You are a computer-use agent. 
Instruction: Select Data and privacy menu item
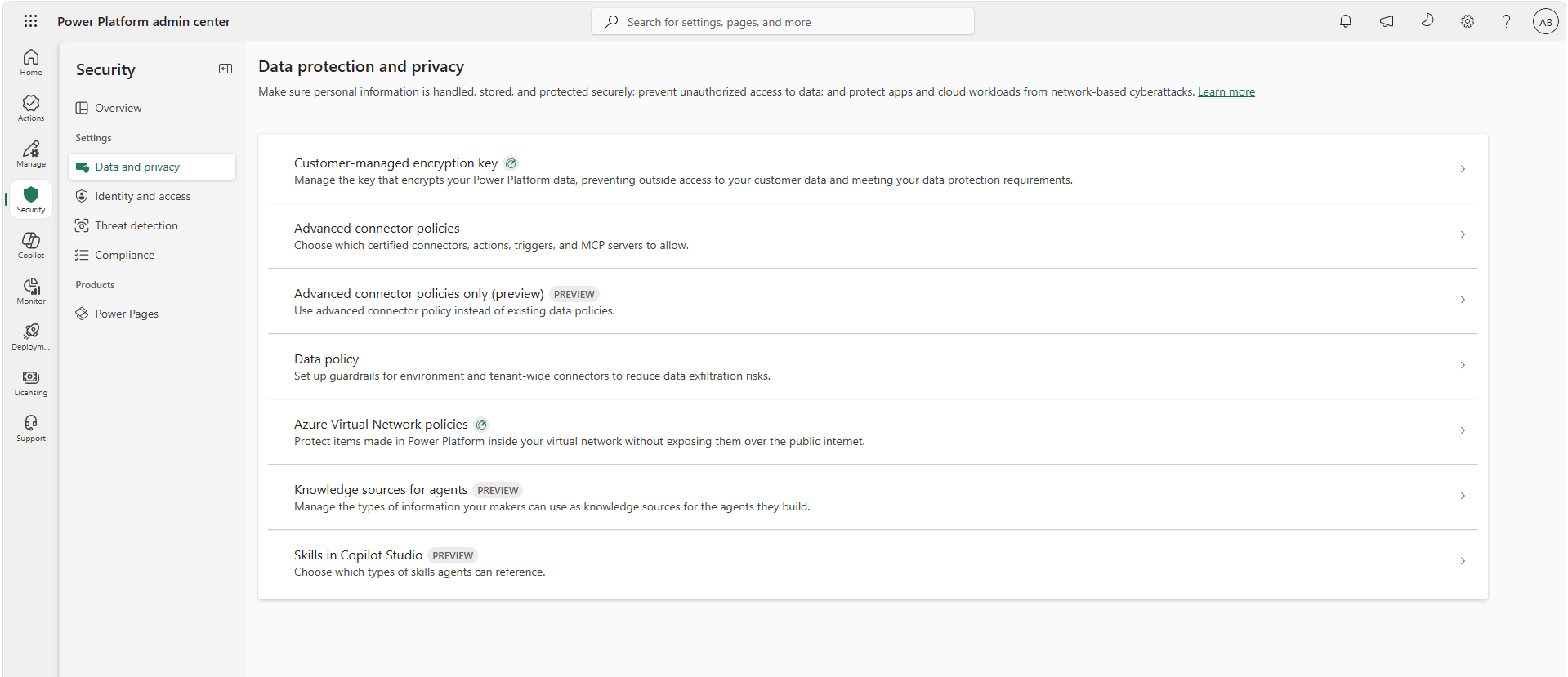pyautogui.click(x=152, y=167)
